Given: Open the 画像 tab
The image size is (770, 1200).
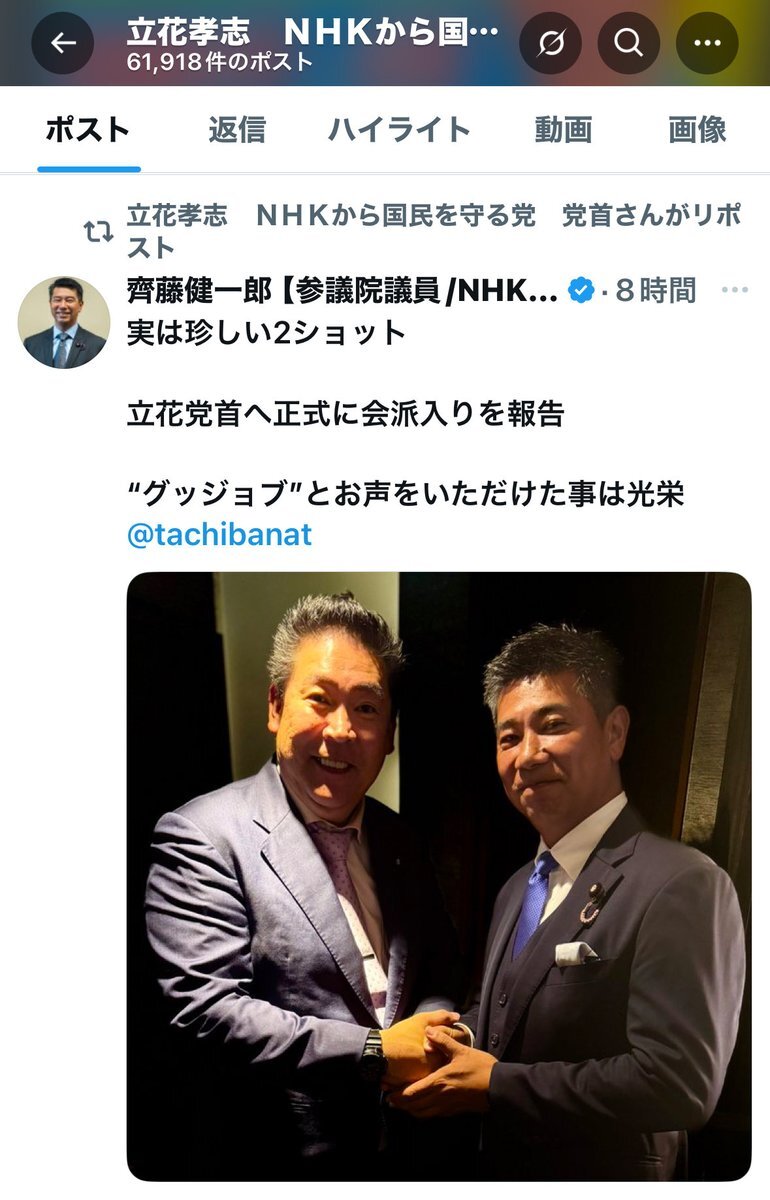Looking at the screenshot, I should pyautogui.click(x=697, y=130).
